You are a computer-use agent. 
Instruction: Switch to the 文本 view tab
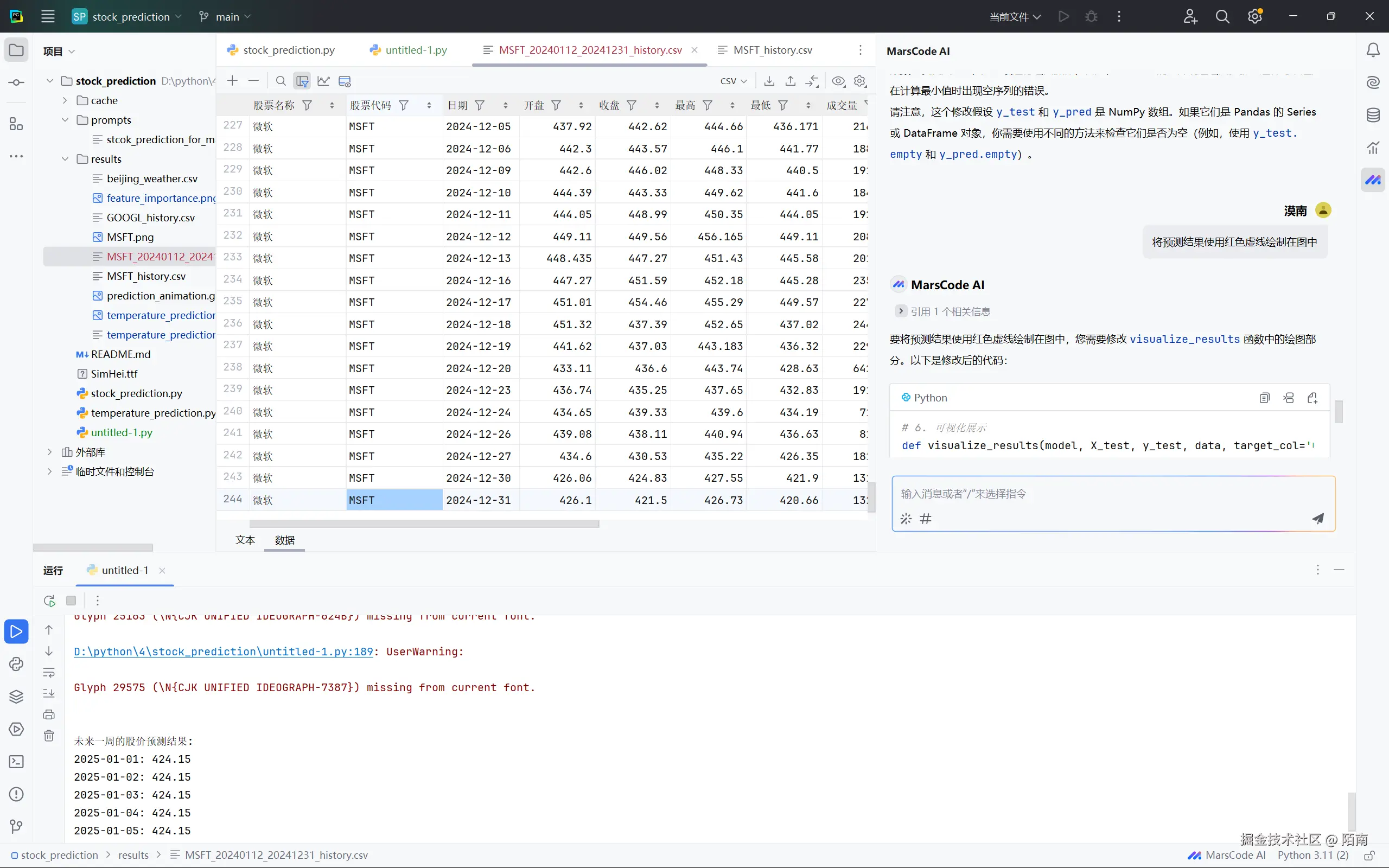(x=245, y=540)
